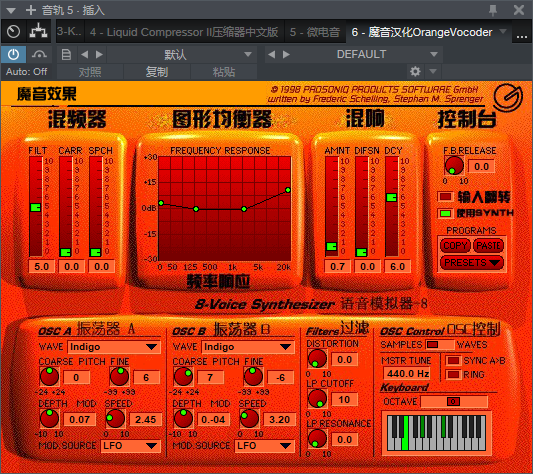Click the PASTE programs button
Viewport: 533px width, 474px height.
click(488, 246)
